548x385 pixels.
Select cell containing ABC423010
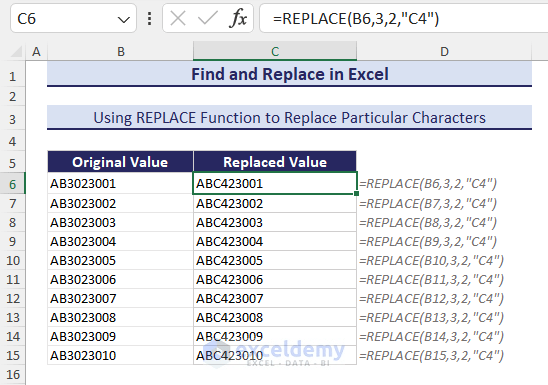275,356
